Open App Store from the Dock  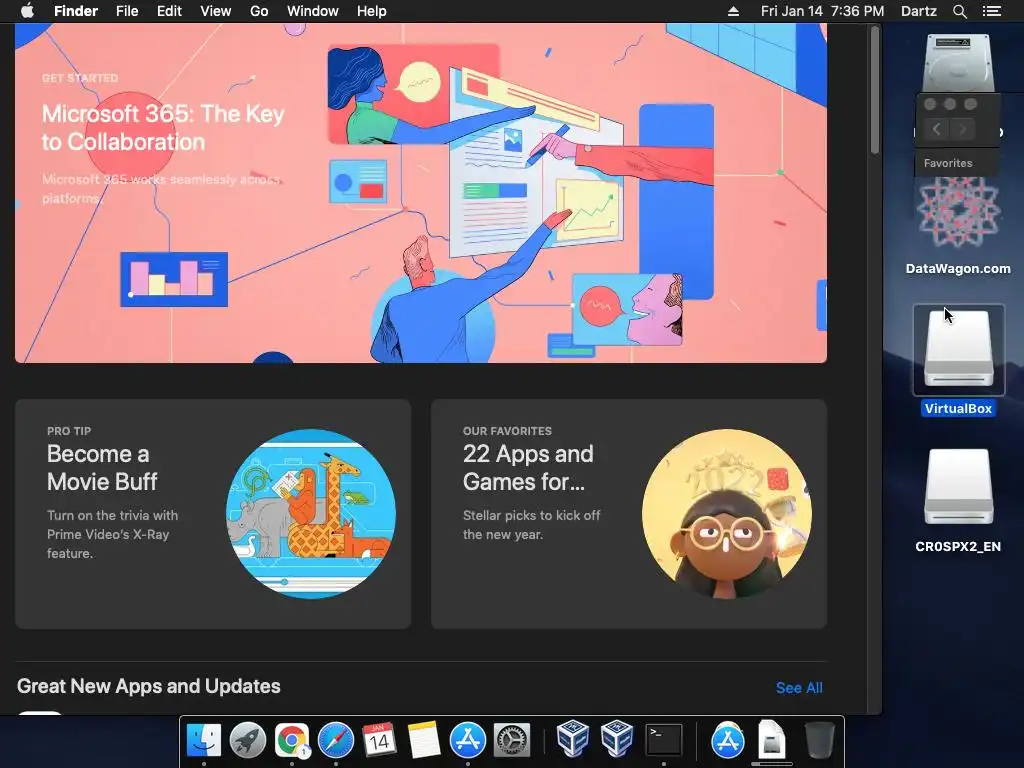[x=468, y=741]
